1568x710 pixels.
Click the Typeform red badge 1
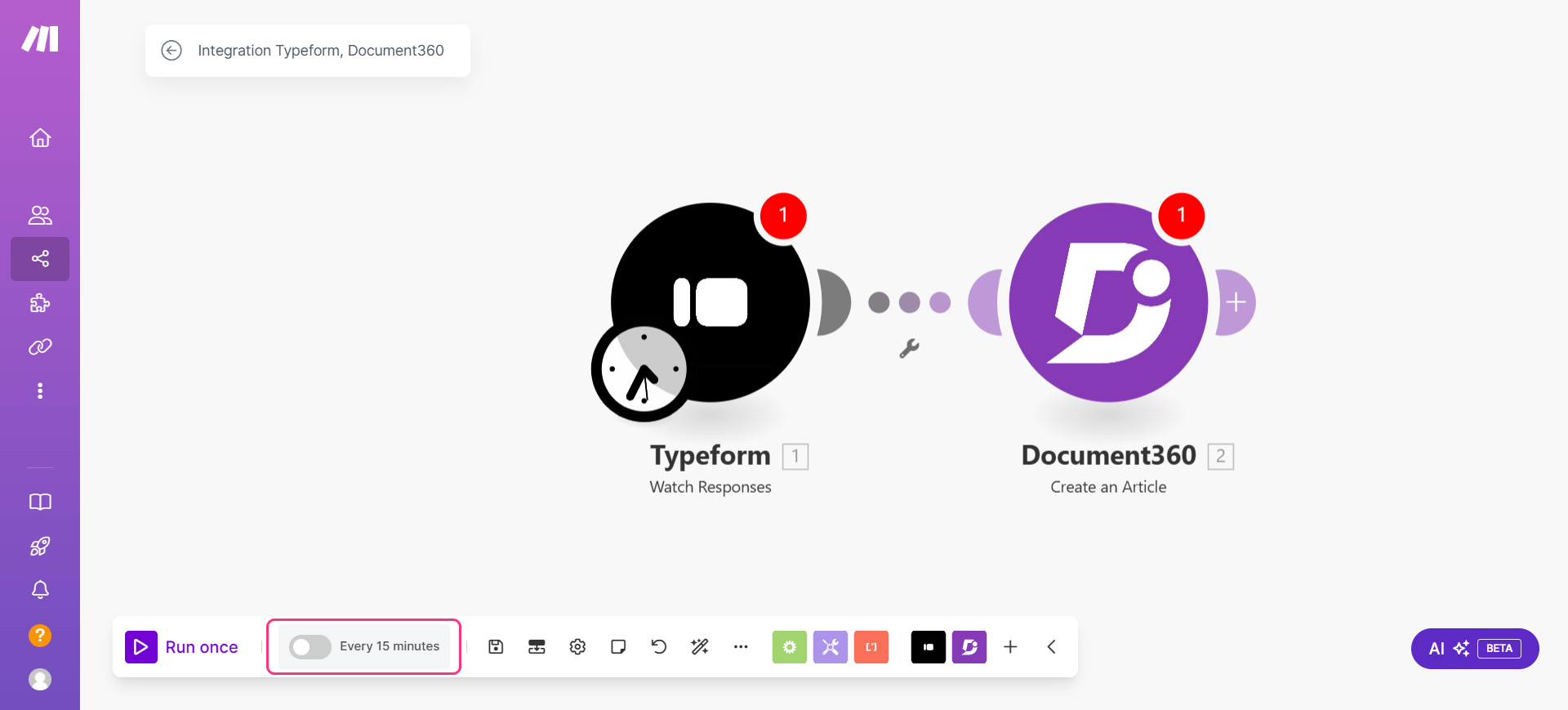click(x=783, y=216)
